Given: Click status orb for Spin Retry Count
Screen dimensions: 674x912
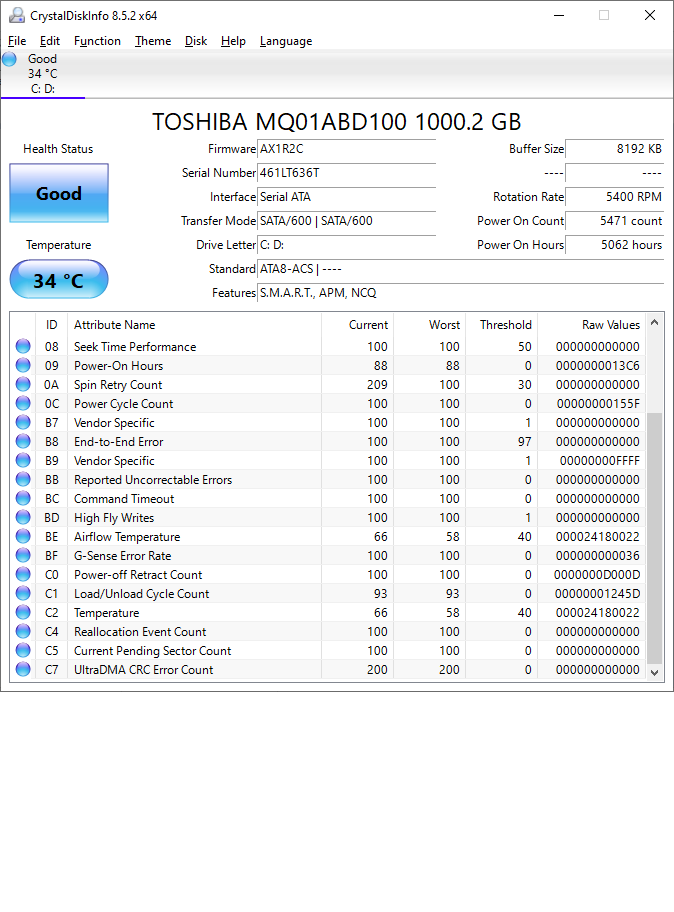Looking at the screenshot, I should pyautogui.click(x=23, y=384).
